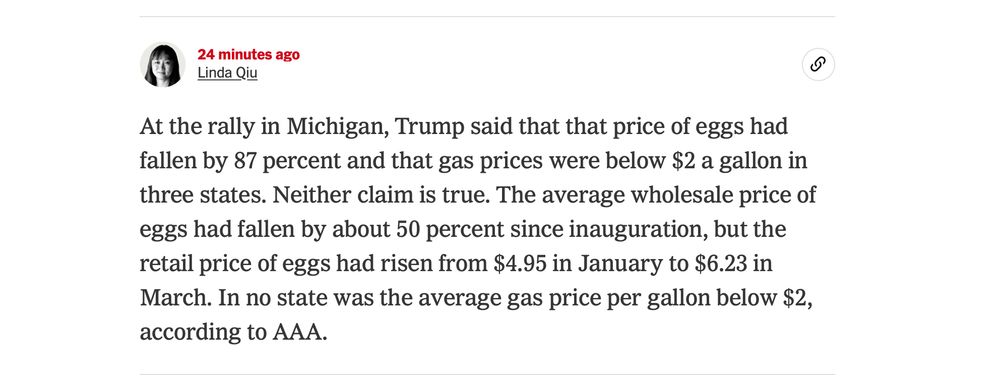Click the word "Michigan" in the post
The height and width of the screenshot is (385, 1000).
335,126
